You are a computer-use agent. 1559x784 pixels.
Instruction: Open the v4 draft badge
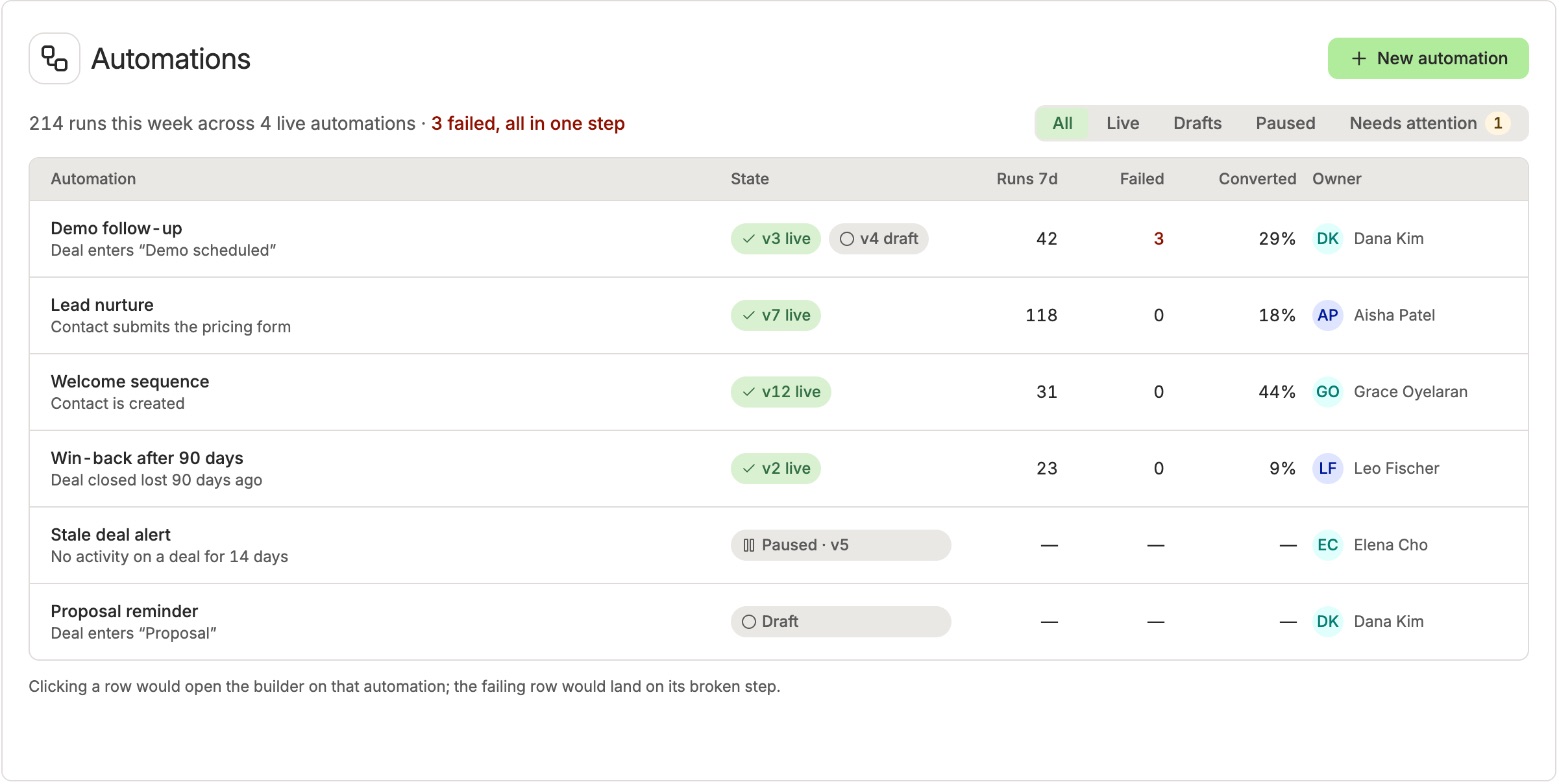point(879,239)
